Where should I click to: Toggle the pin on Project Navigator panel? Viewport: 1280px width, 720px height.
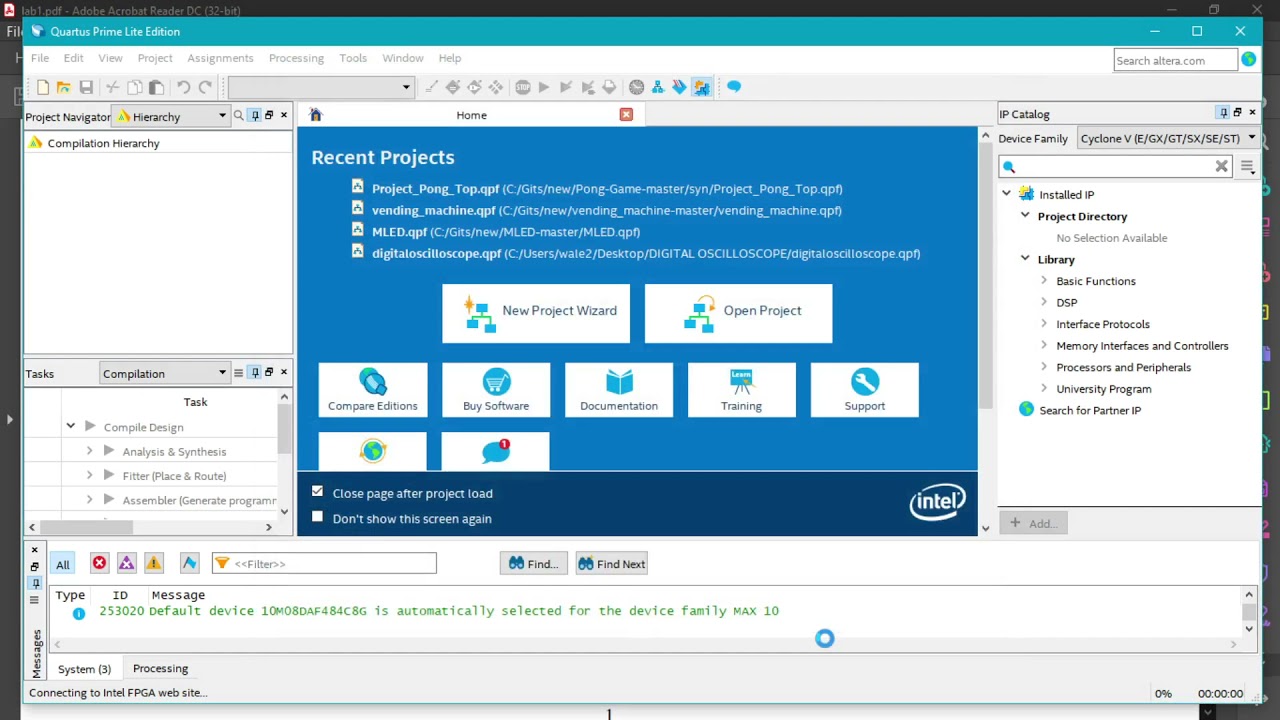click(255, 116)
